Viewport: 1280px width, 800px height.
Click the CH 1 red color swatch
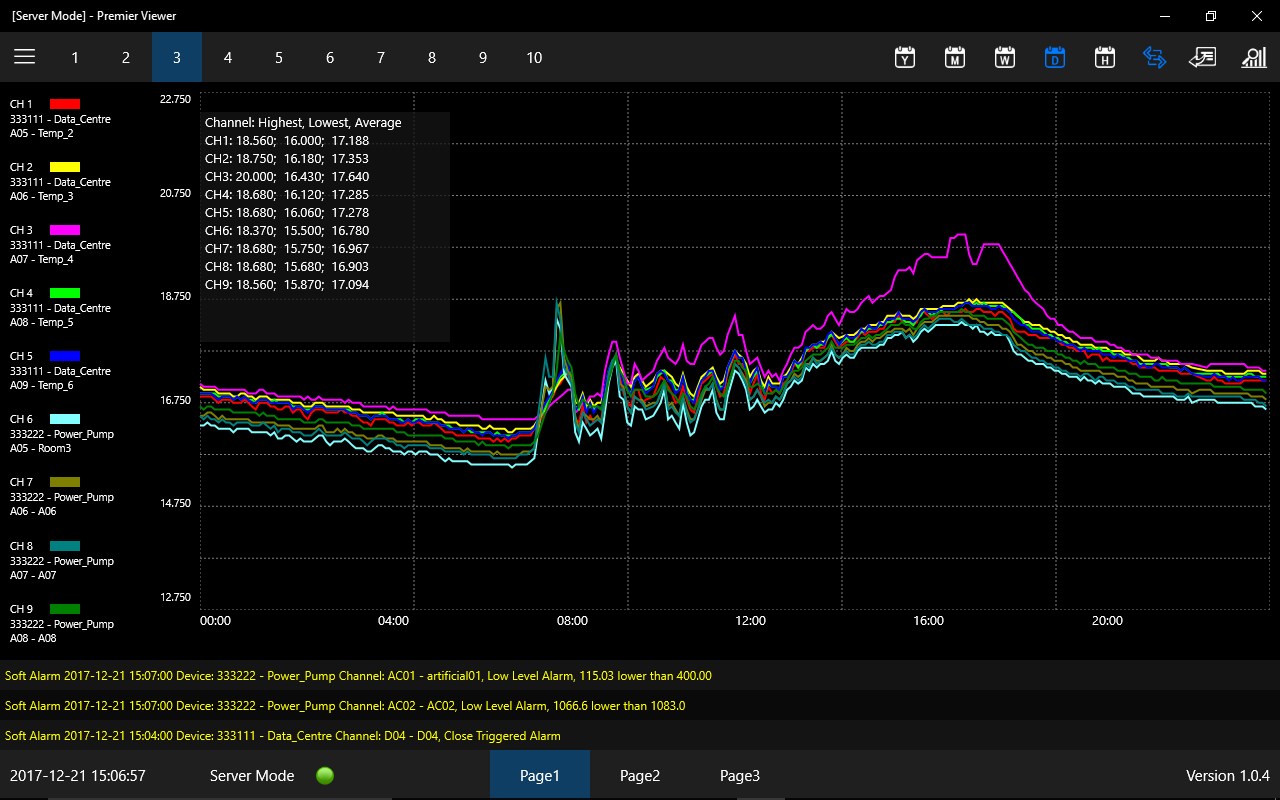coord(64,104)
